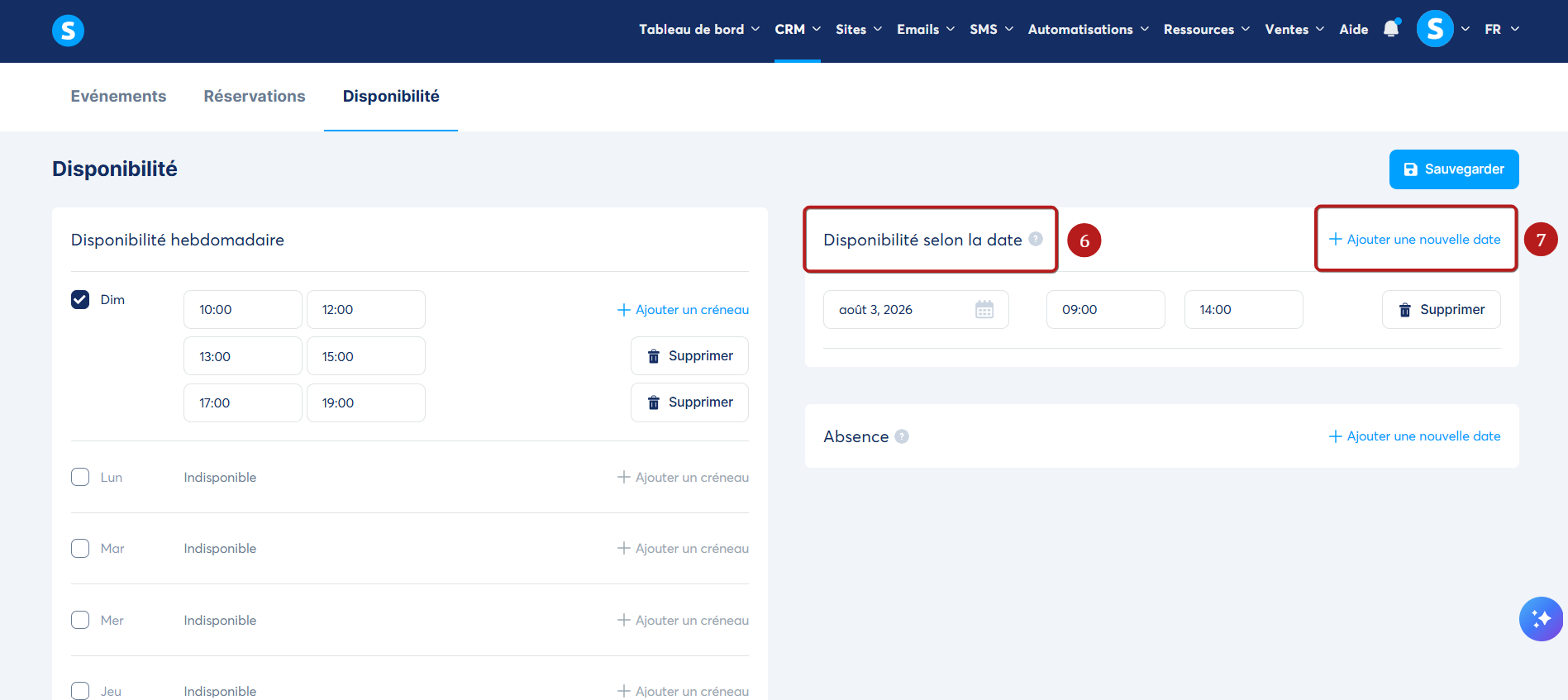Select the Disponibilité tab
The width and height of the screenshot is (1568, 700).
[391, 96]
